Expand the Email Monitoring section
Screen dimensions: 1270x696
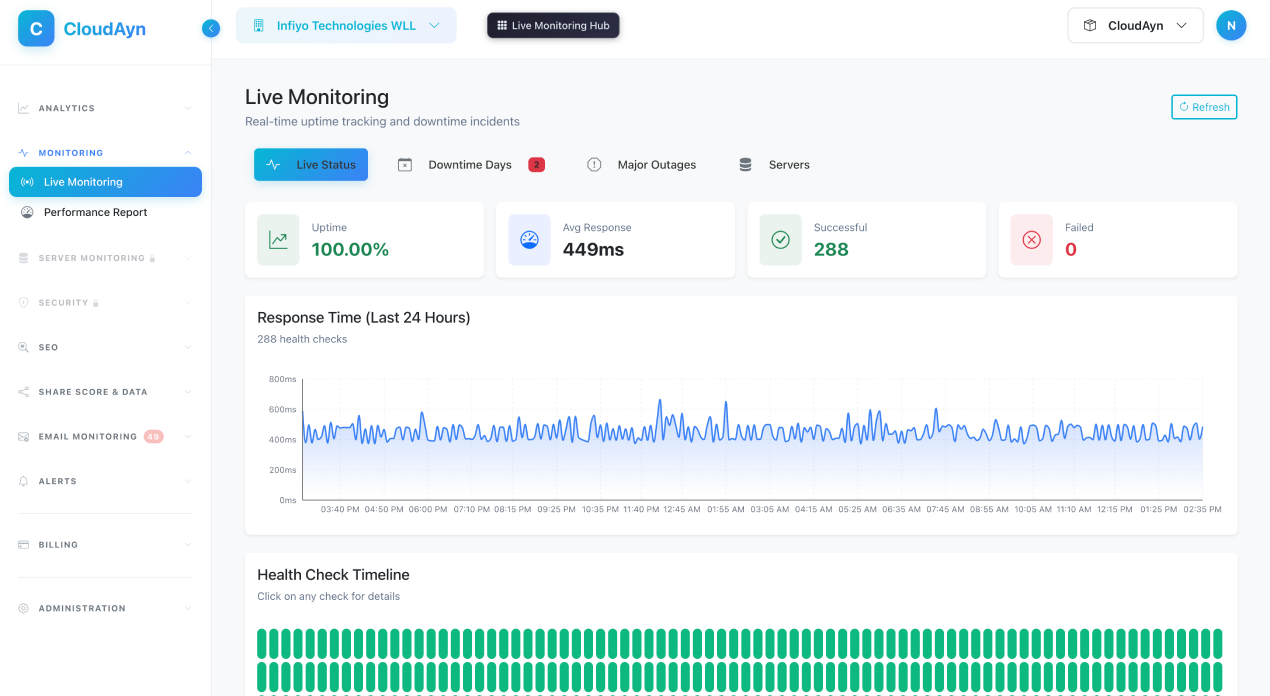pos(105,437)
